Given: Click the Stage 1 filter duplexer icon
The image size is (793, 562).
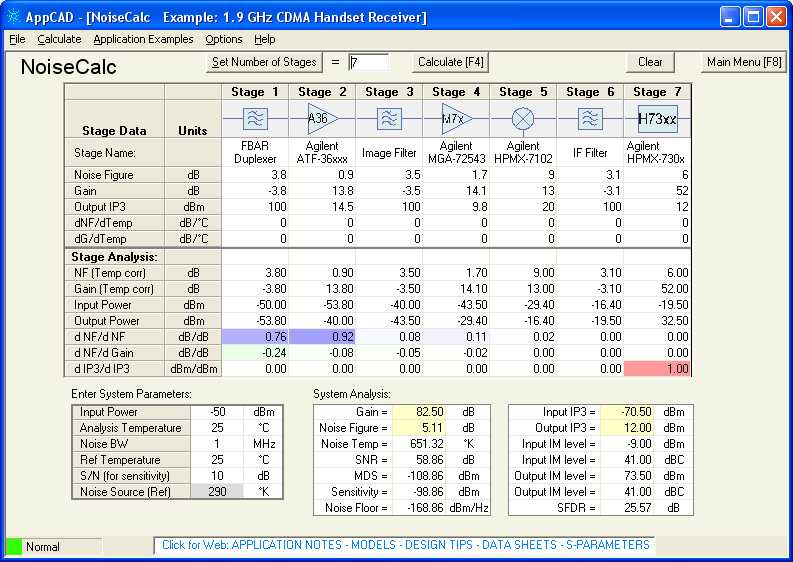Looking at the screenshot, I should [255, 119].
